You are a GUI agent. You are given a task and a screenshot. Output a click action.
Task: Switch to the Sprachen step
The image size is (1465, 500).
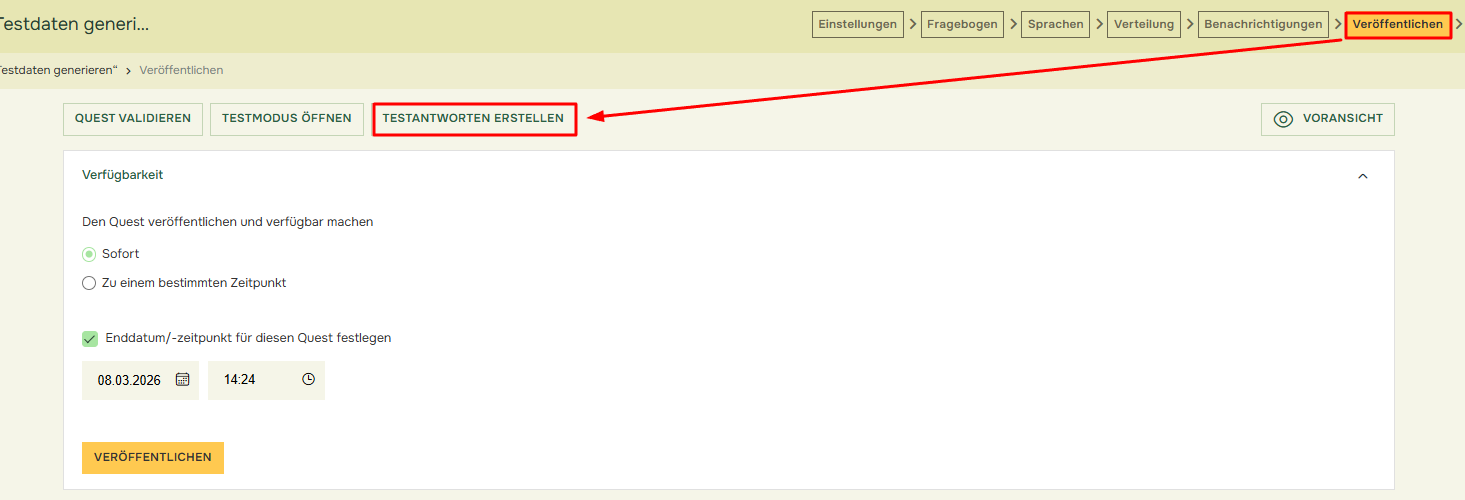(x=1055, y=25)
